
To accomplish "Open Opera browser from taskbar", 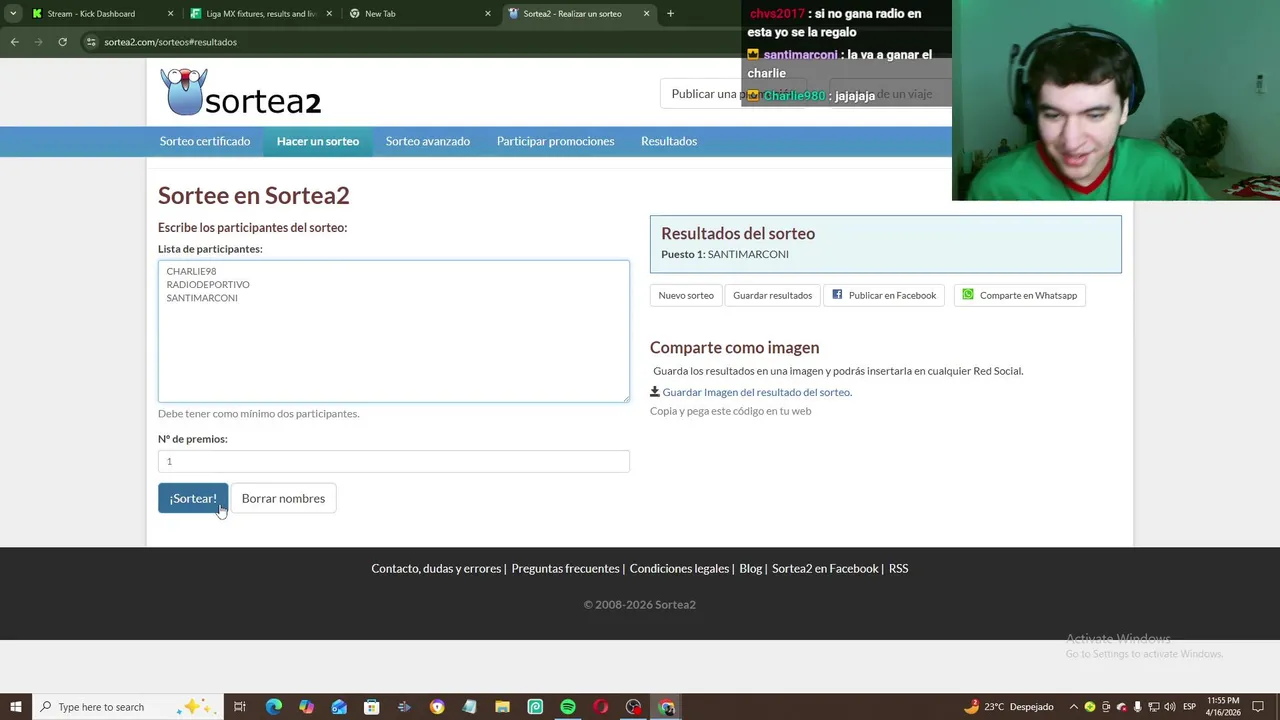I will point(601,707).
